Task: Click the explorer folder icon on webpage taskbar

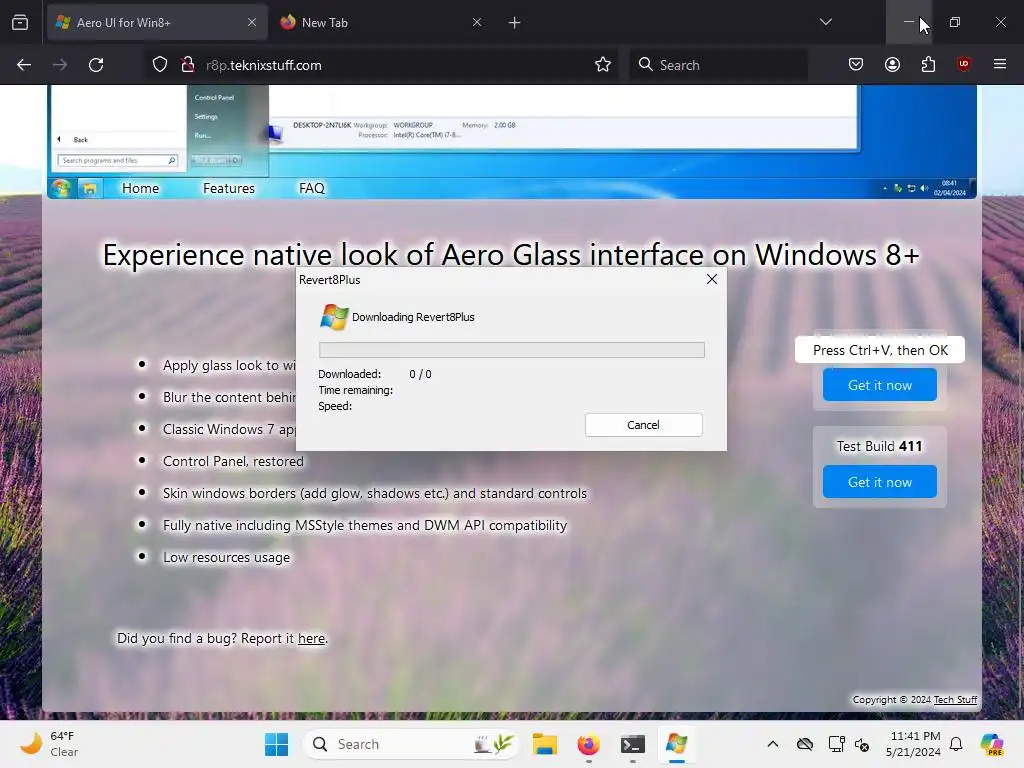Action: [x=89, y=189]
